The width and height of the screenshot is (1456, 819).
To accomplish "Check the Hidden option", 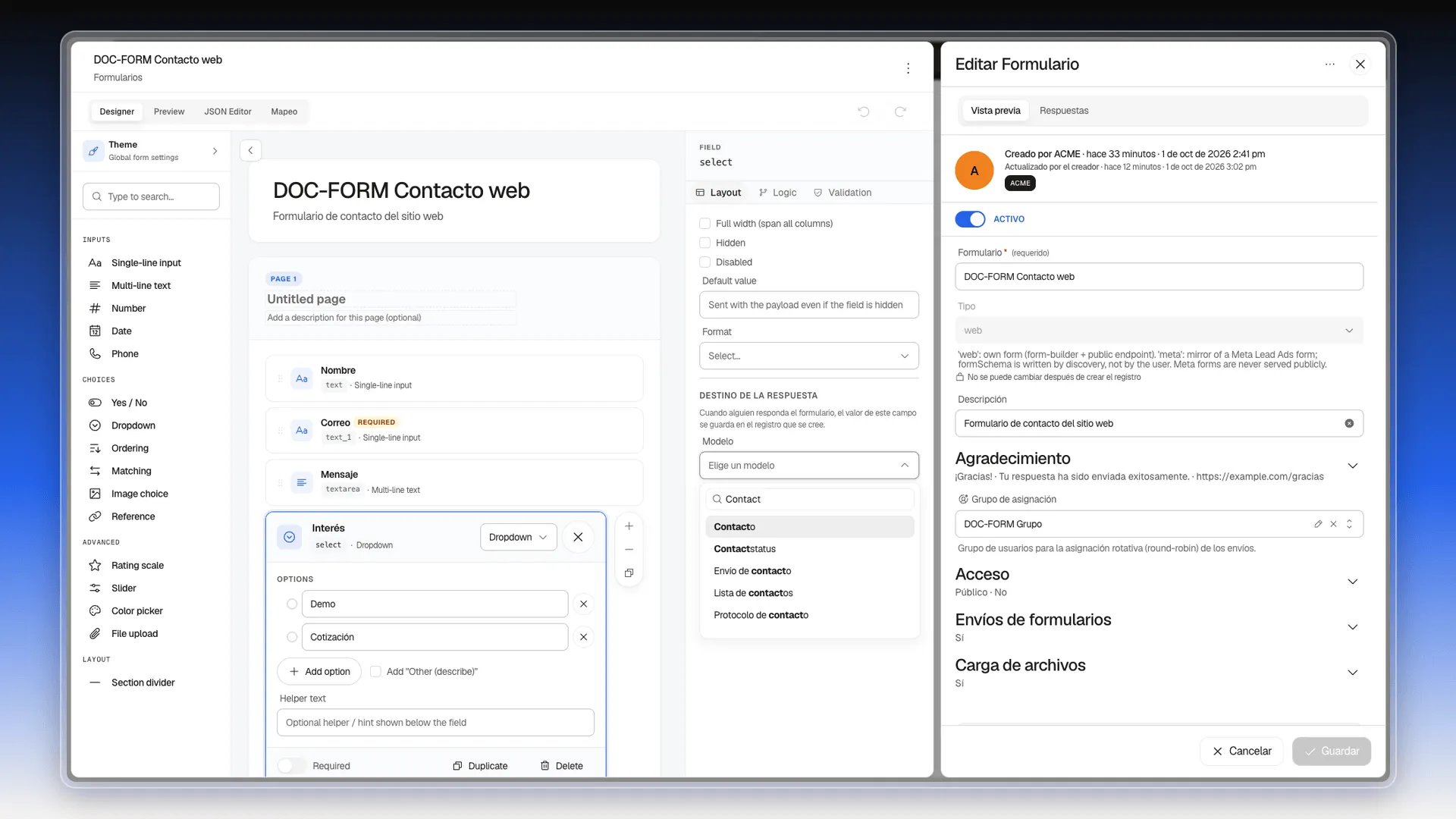I will [704, 243].
